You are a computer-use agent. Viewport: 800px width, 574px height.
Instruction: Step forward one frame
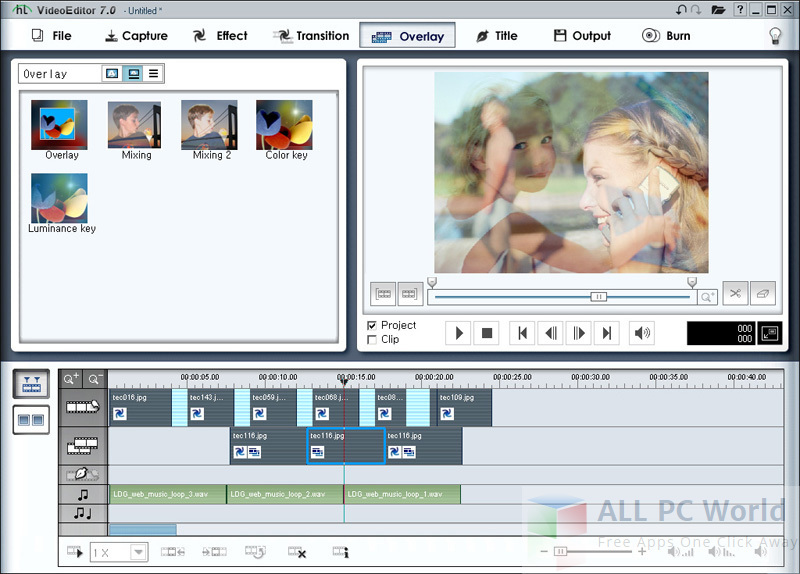tap(579, 333)
